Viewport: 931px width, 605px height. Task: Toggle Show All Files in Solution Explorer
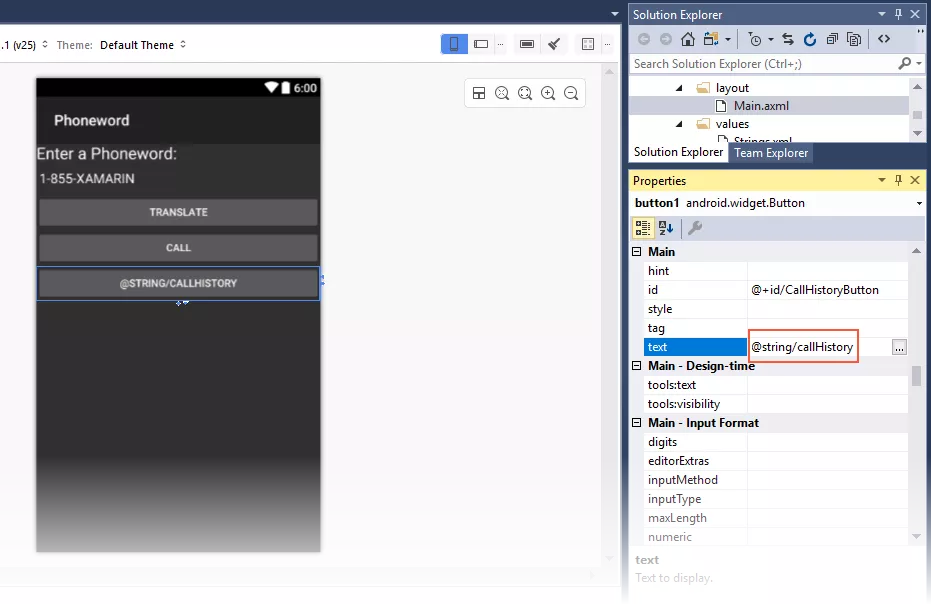tap(854, 39)
